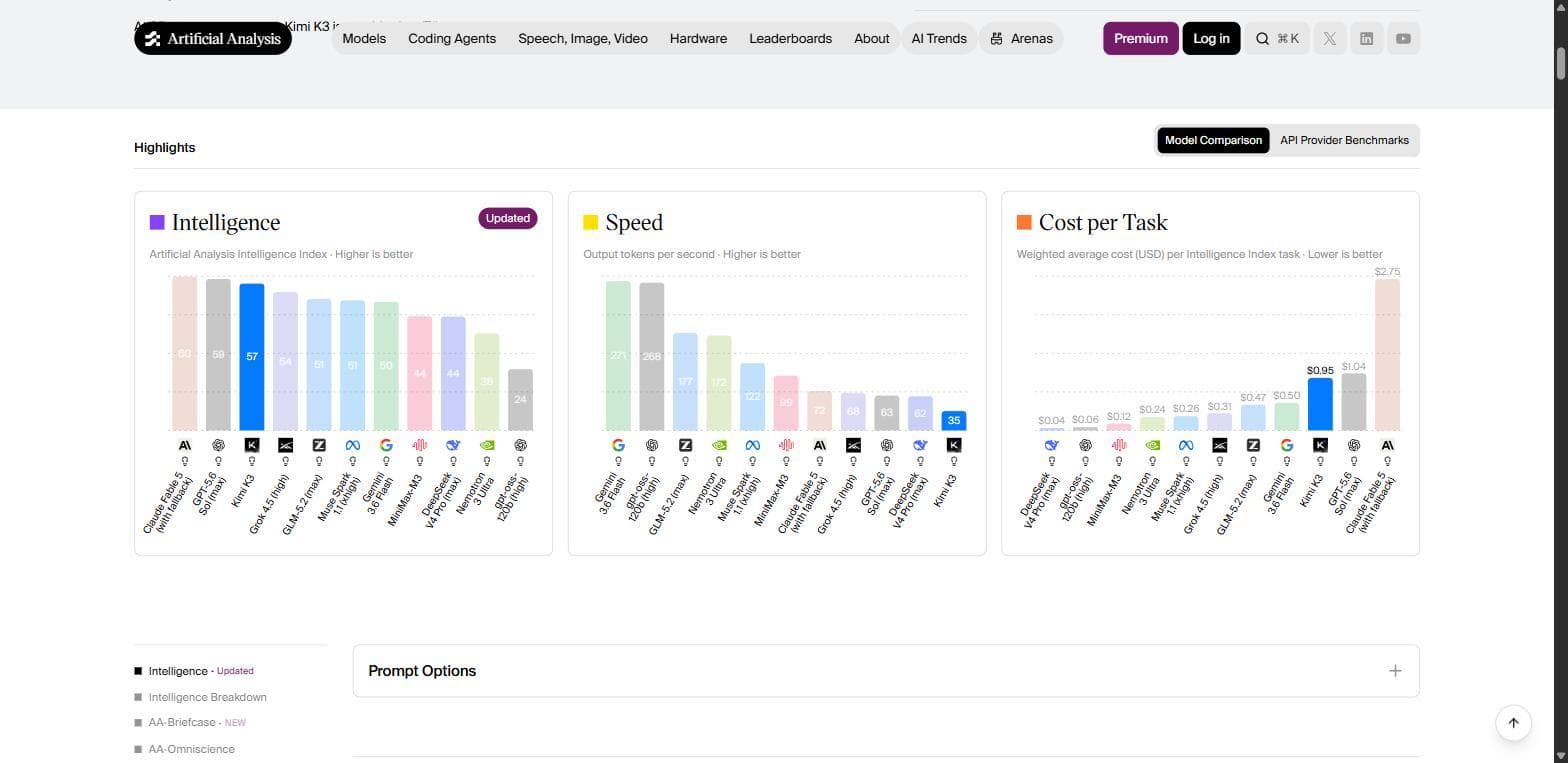Viewport: 1568px width, 763px height.
Task: Open the AI Trends page
Action: [x=939, y=39]
